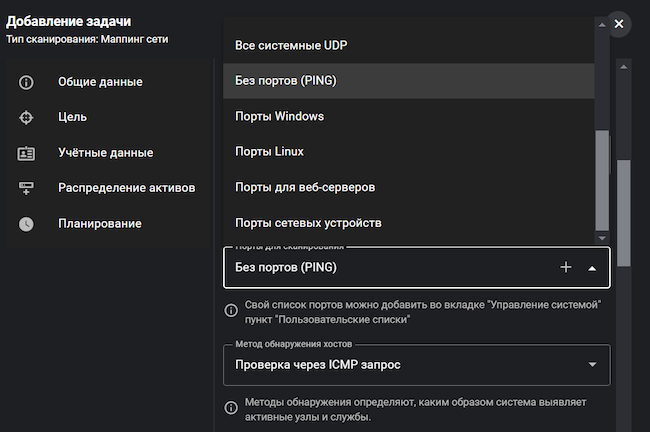Select Порты сетевых устройств option

click(x=308, y=222)
